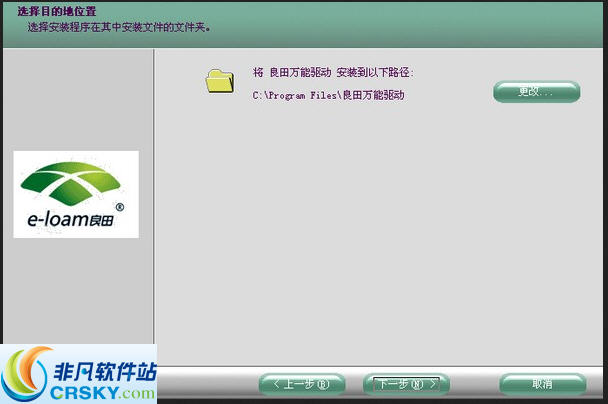Image resolution: width=608 pixels, height=404 pixels.
Task: Click the heading 选择目的地位置
Action: click(x=57, y=11)
